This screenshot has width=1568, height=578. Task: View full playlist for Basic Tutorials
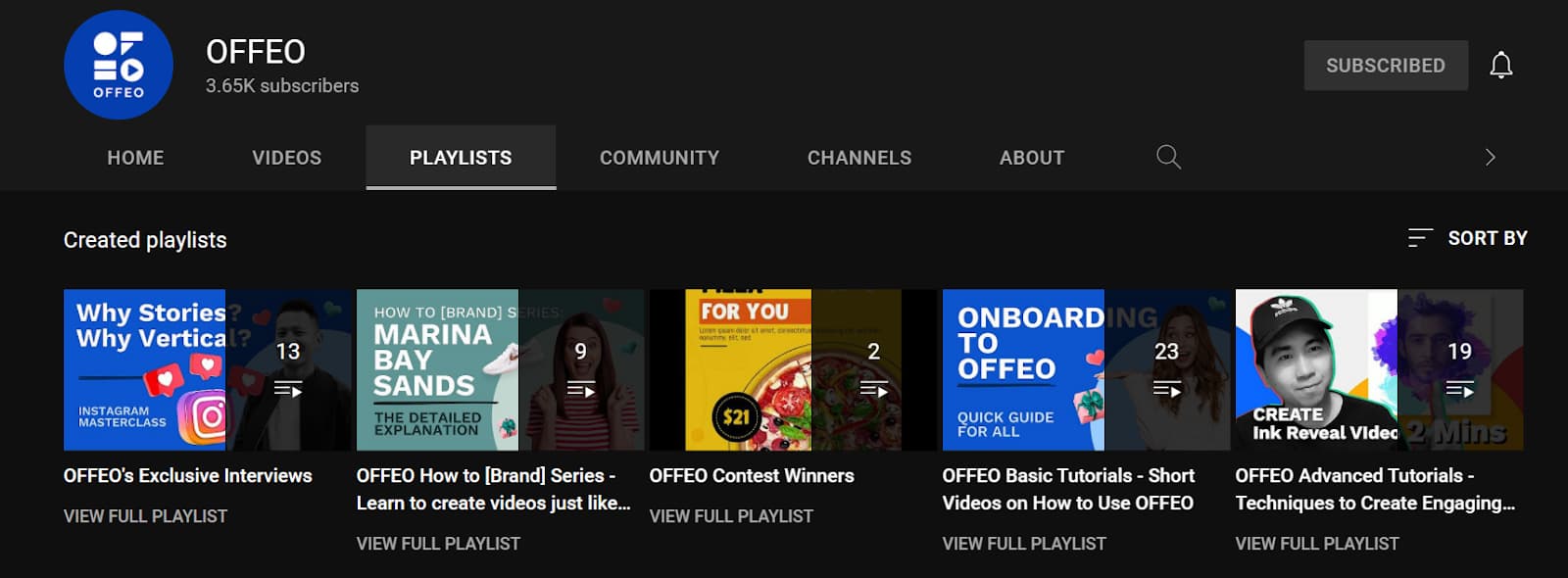coord(1024,544)
